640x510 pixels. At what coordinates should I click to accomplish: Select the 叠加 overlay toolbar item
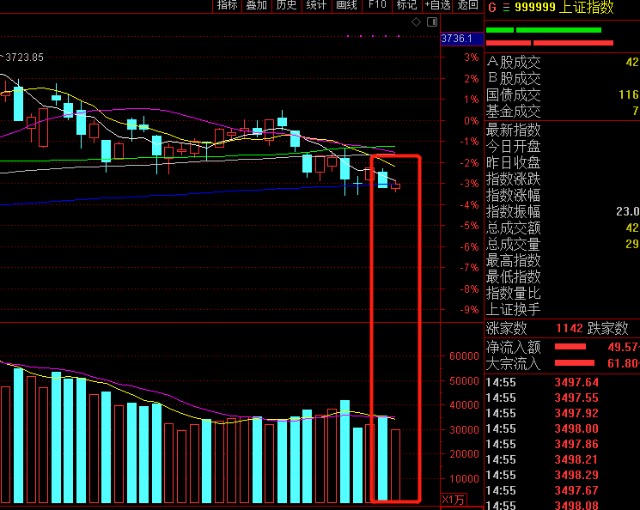pos(256,5)
